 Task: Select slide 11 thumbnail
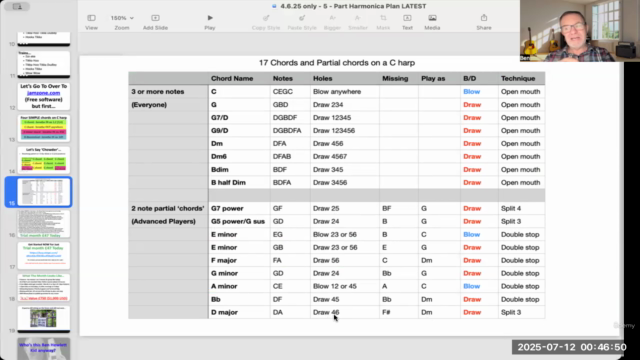pyautogui.click(x=44, y=64)
